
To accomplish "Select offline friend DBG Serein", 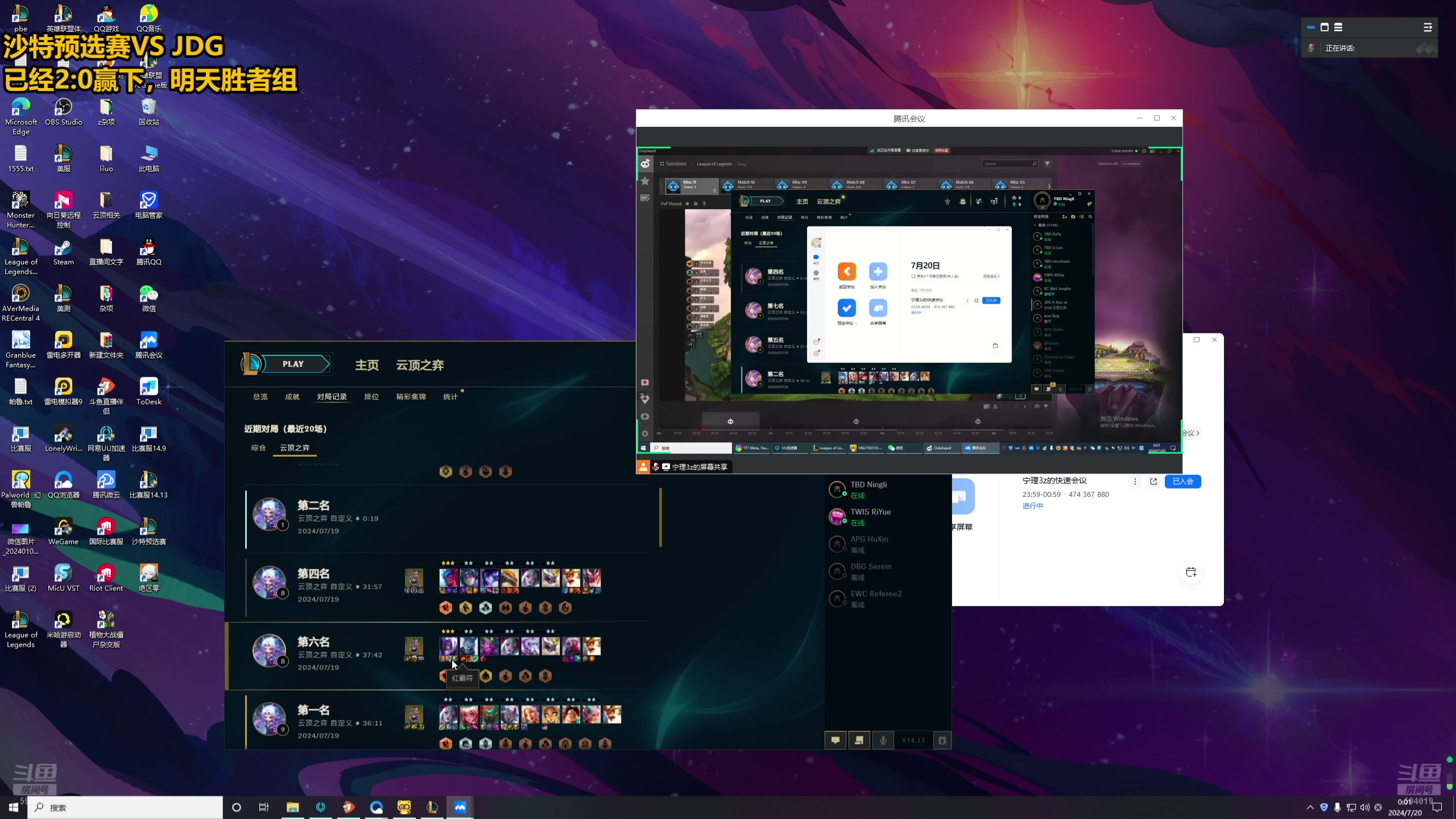I will point(887,571).
